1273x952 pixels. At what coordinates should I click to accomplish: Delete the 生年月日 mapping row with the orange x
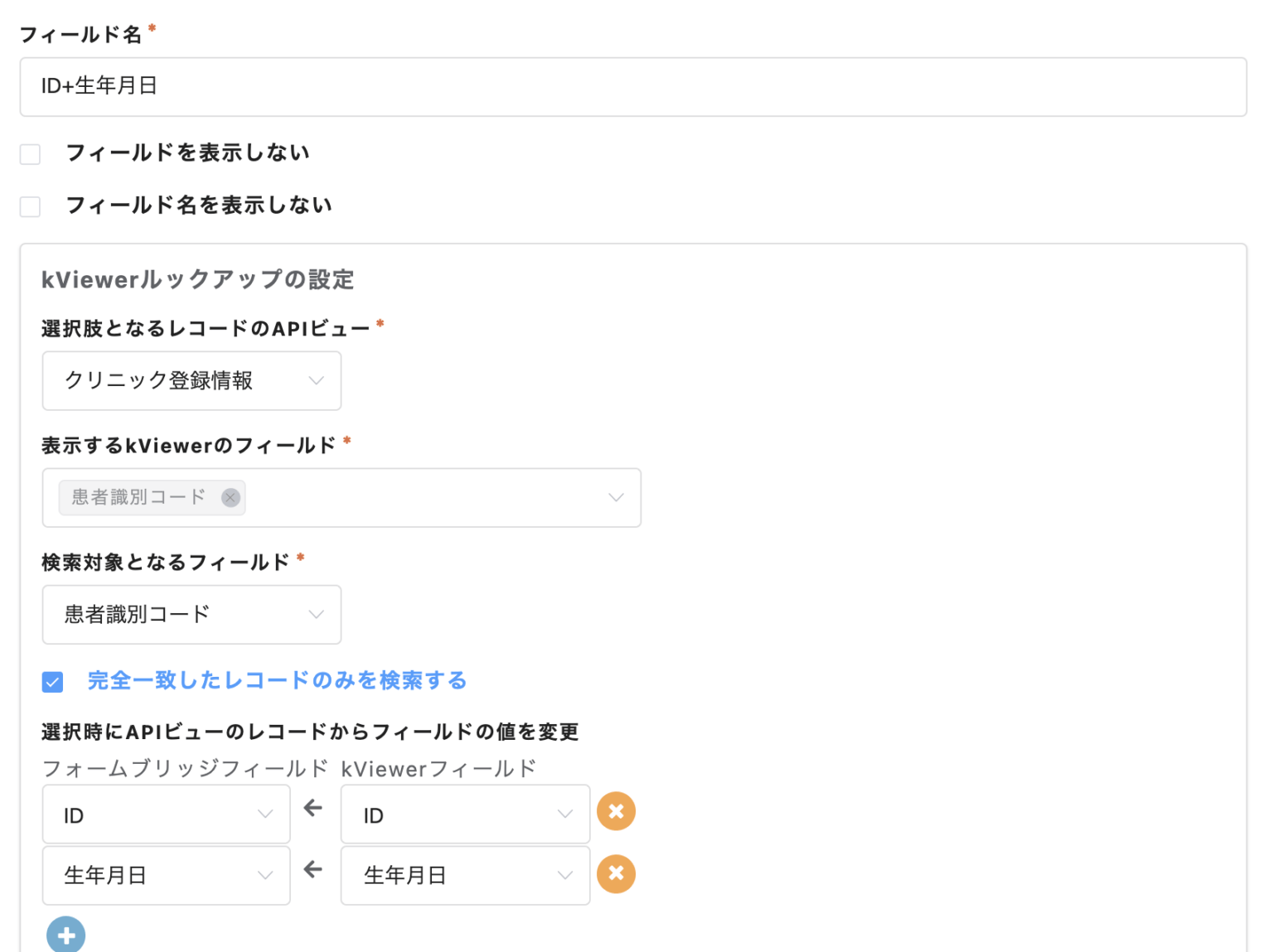616,874
